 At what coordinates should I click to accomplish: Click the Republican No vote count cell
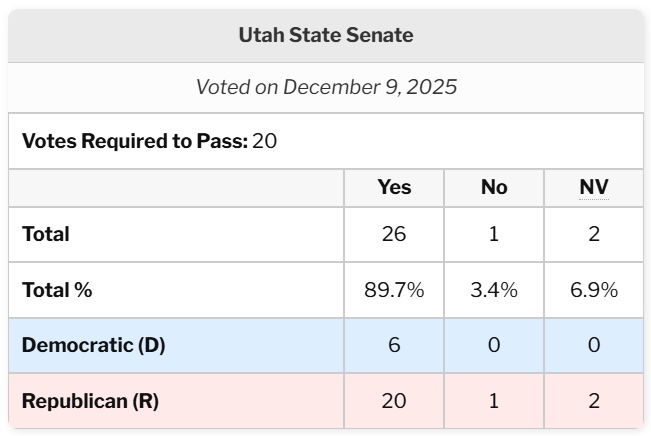point(494,401)
